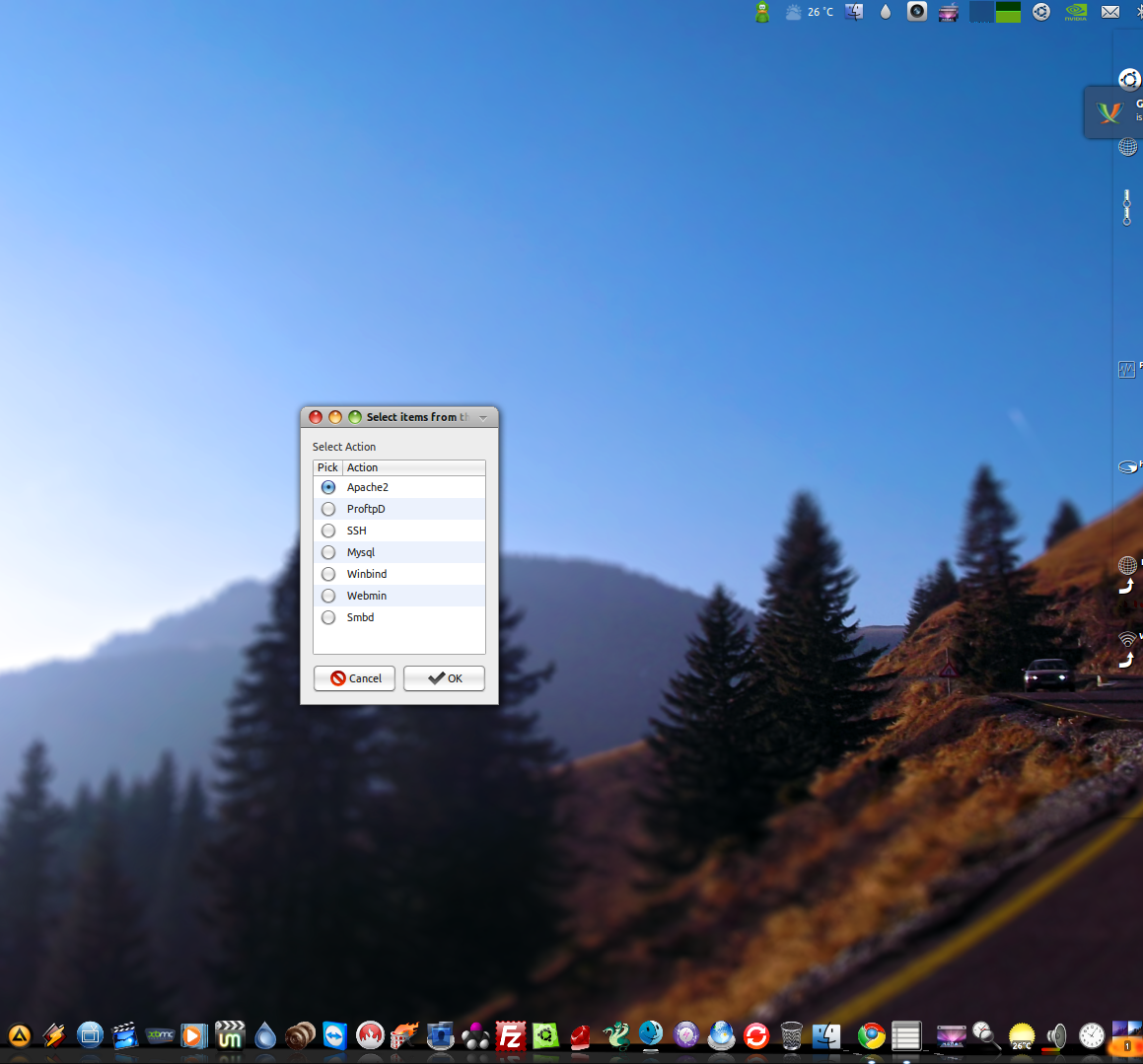This screenshot has width=1143, height=1064.
Task: Launch the UMPlayer icon in dock
Action: pos(230,1034)
